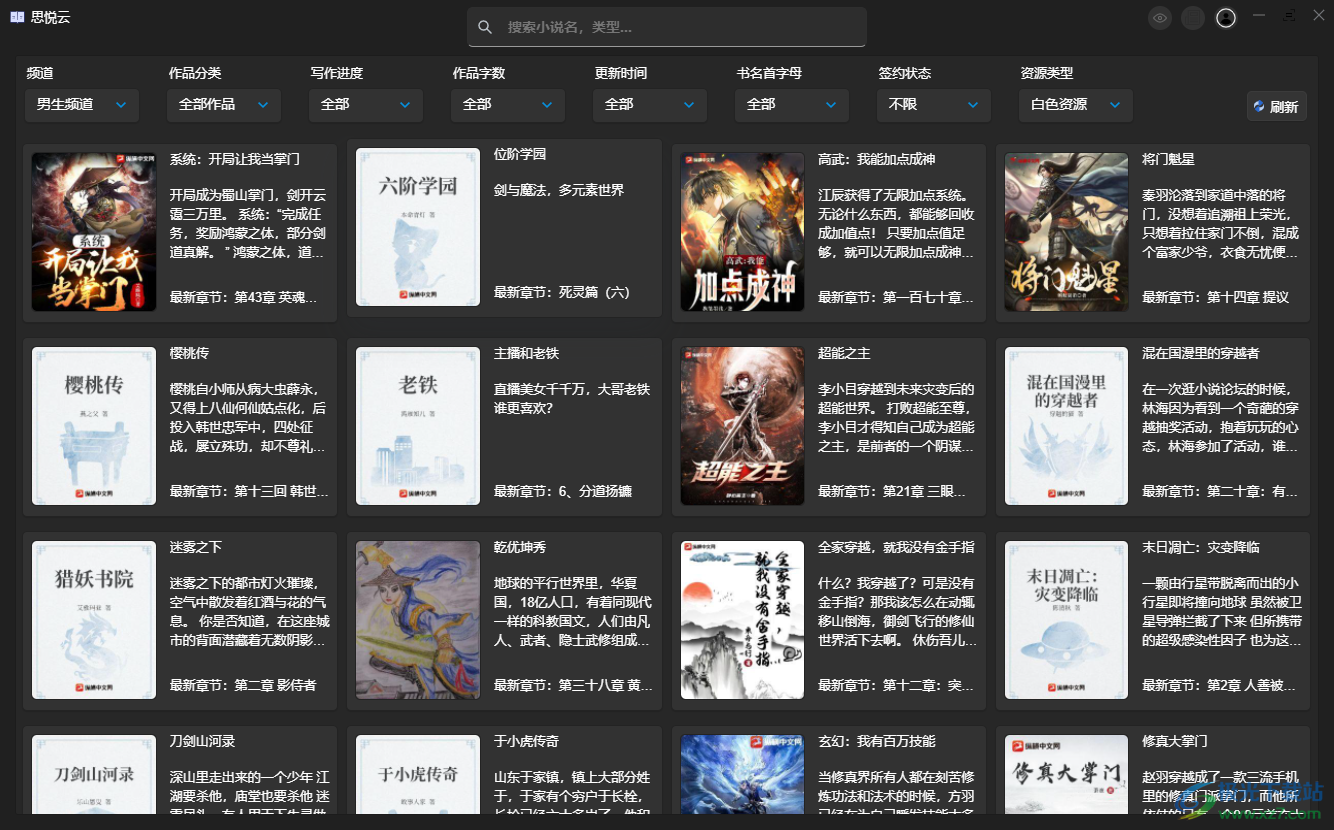The height and width of the screenshot is (830, 1334).
Task: Open the 作品分类 dropdown showing 全部作品
Action: coord(224,104)
